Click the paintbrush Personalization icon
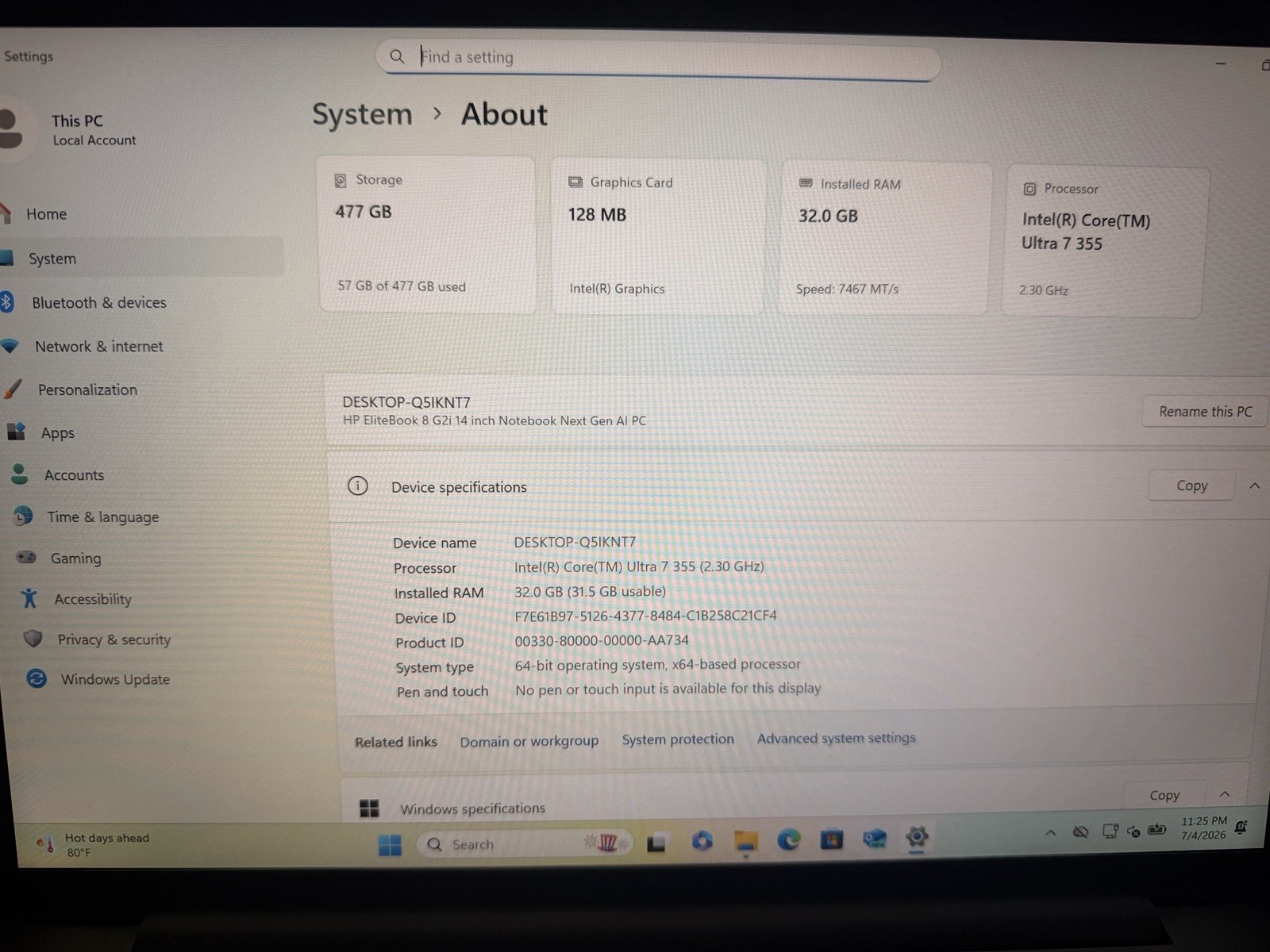 click(13, 389)
